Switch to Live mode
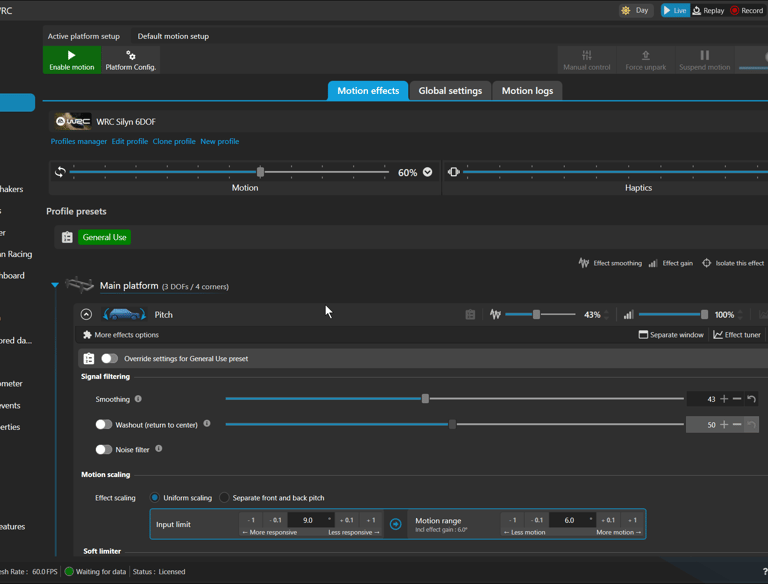Image resolution: width=768 pixels, height=584 pixels. click(x=675, y=10)
